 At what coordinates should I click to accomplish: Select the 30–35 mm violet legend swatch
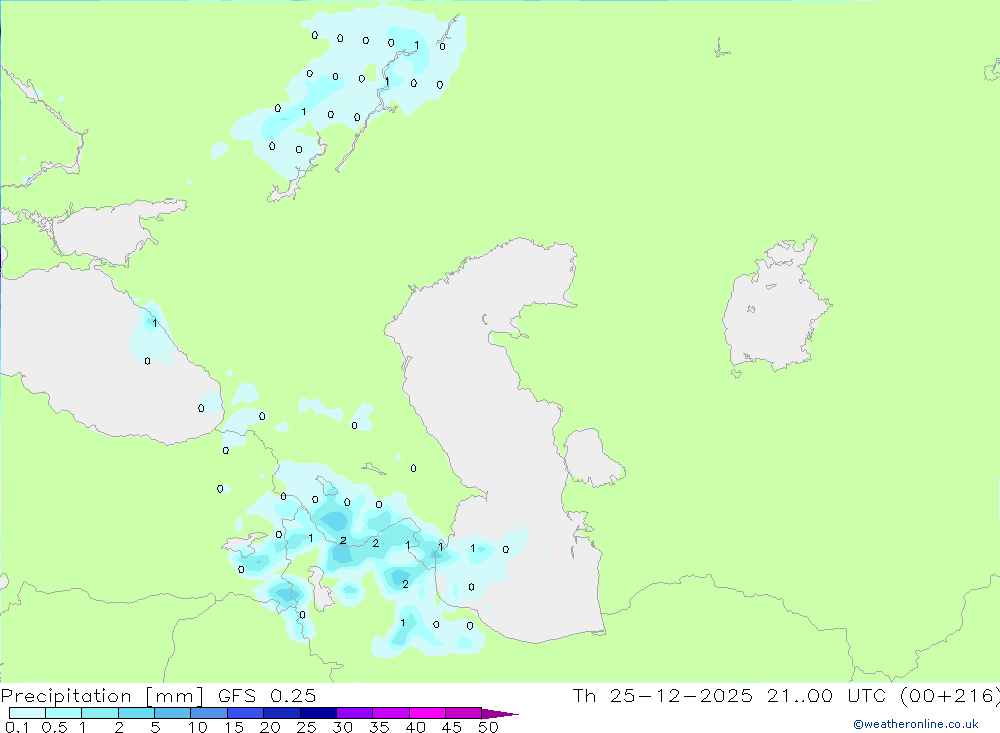tap(355, 713)
